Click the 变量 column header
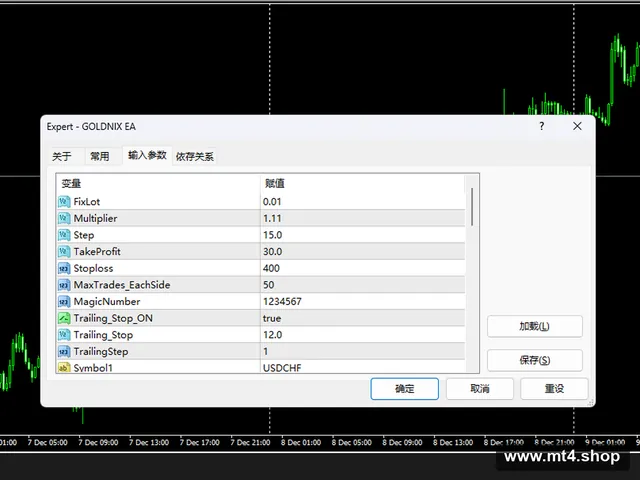 tap(158, 184)
